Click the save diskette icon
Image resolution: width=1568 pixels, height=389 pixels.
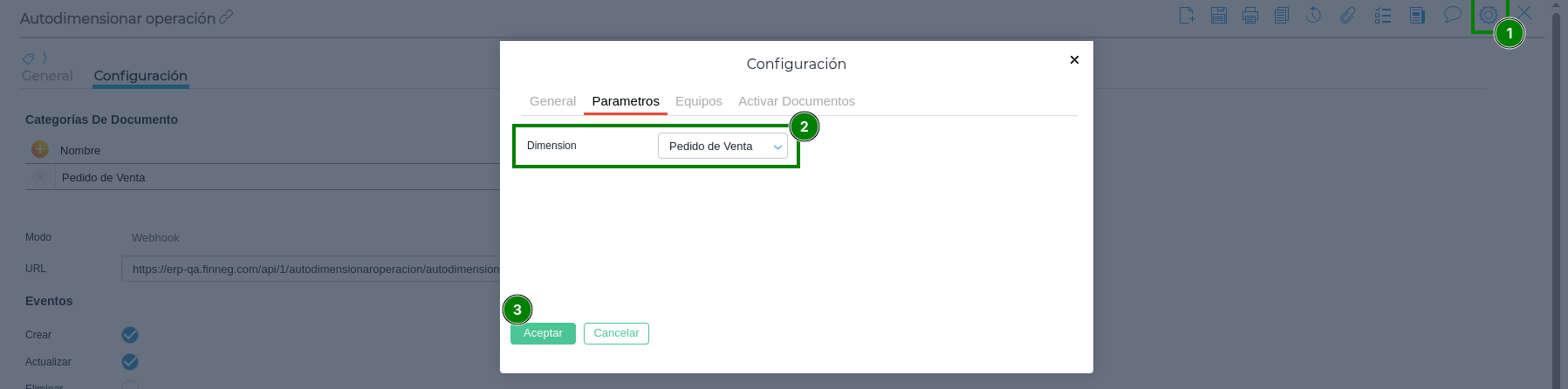[x=1219, y=15]
